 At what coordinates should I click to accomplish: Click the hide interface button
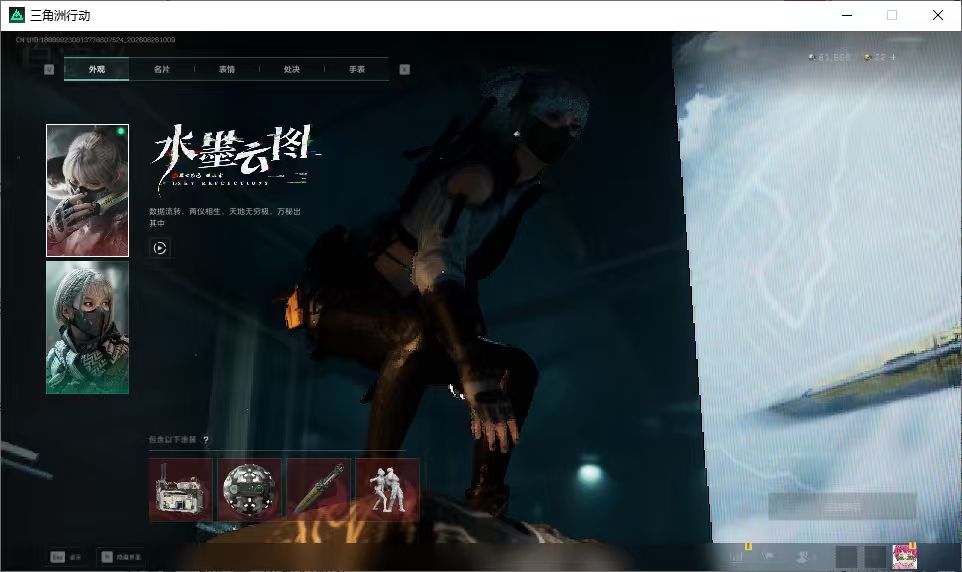pos(121,557)
